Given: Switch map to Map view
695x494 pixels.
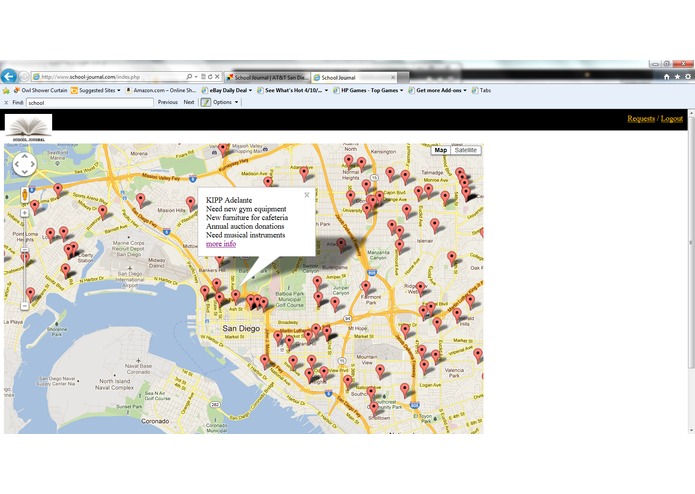Looking at the screenshot, I should pos(441,150).
